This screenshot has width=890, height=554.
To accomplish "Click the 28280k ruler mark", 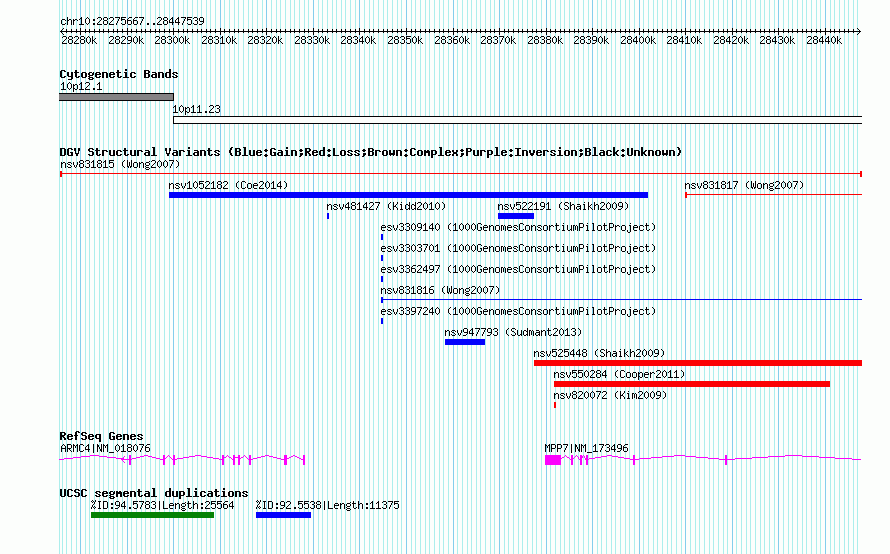I will (x=79, y=40).
